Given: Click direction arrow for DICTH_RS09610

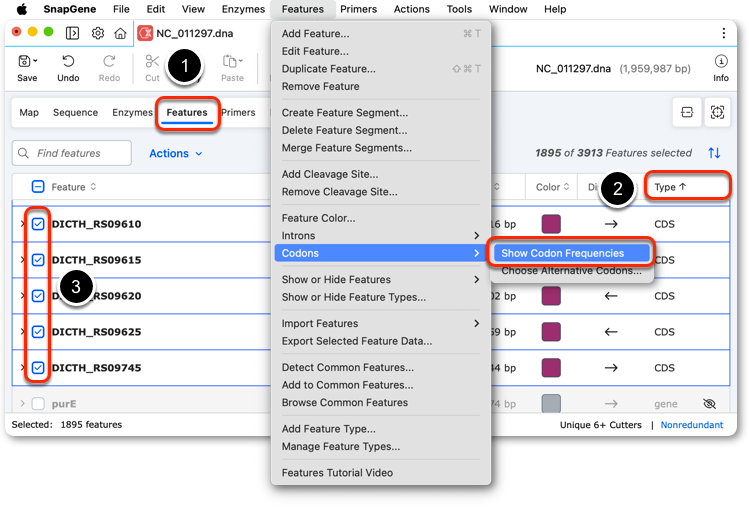Looking at the screenshot, I should point(611,224).
